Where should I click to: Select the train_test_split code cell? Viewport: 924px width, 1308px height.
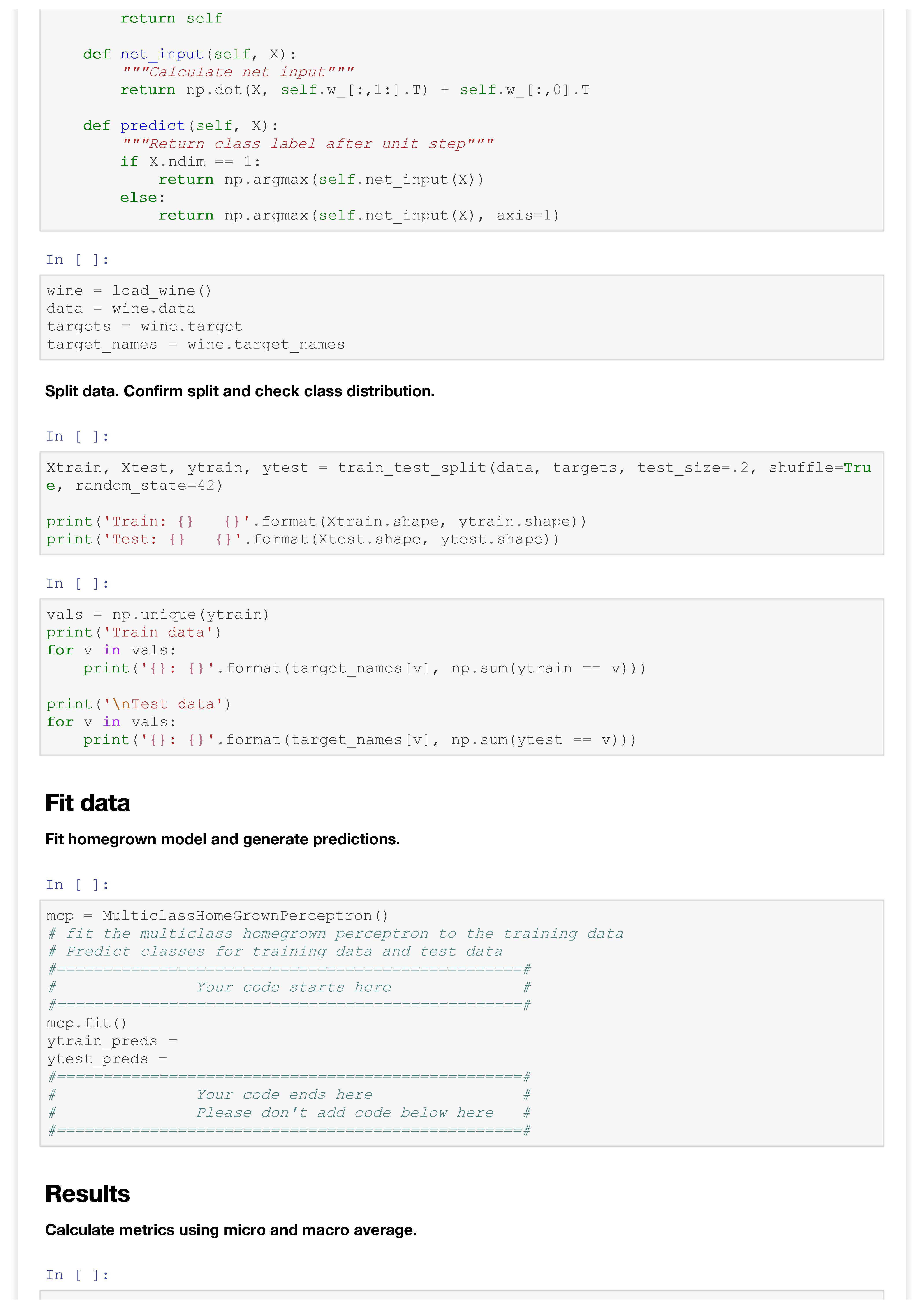(x=461, y=503)
